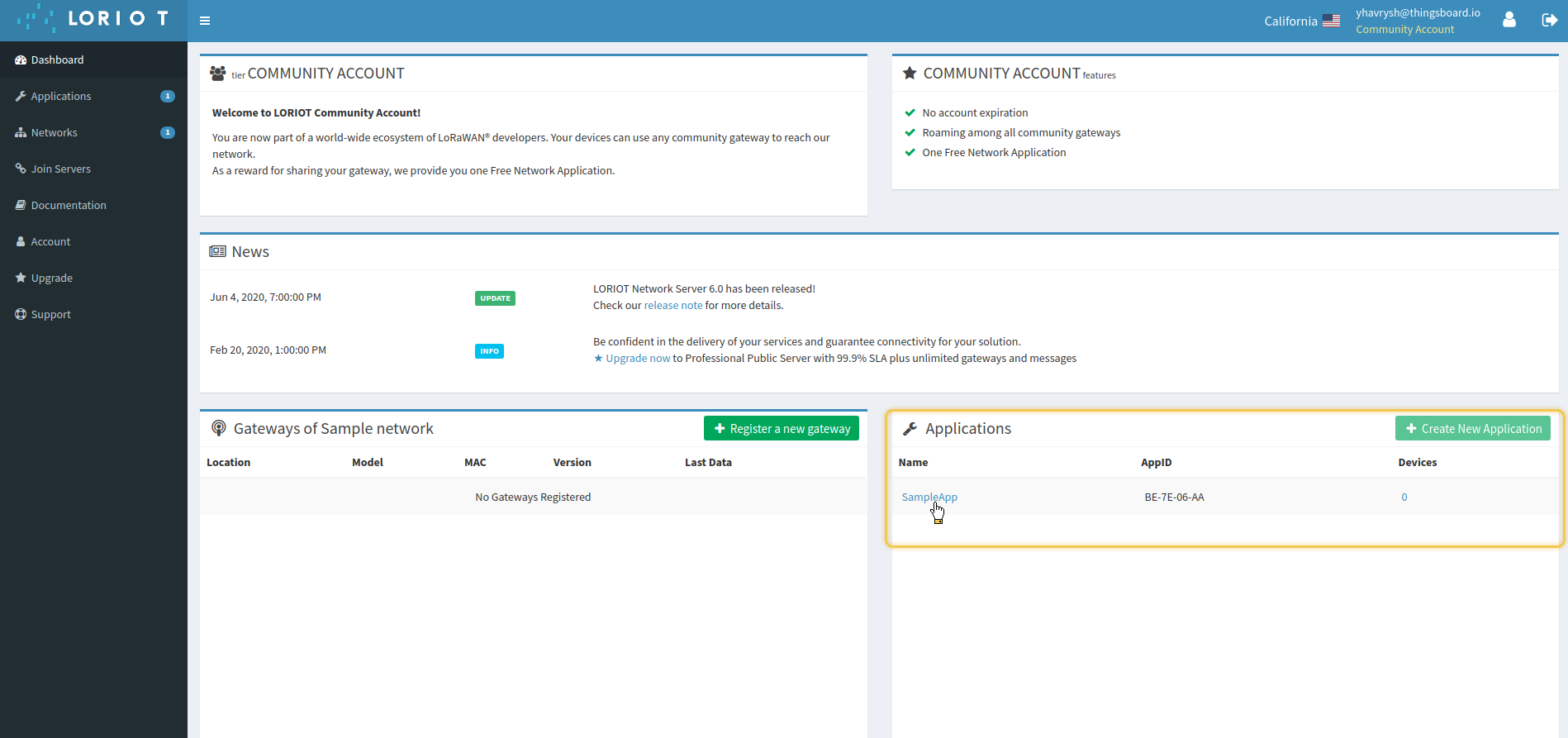The image size is (1568, 738).
Task: Click the Networks count badge in sidebar
Action: point(168,132)
